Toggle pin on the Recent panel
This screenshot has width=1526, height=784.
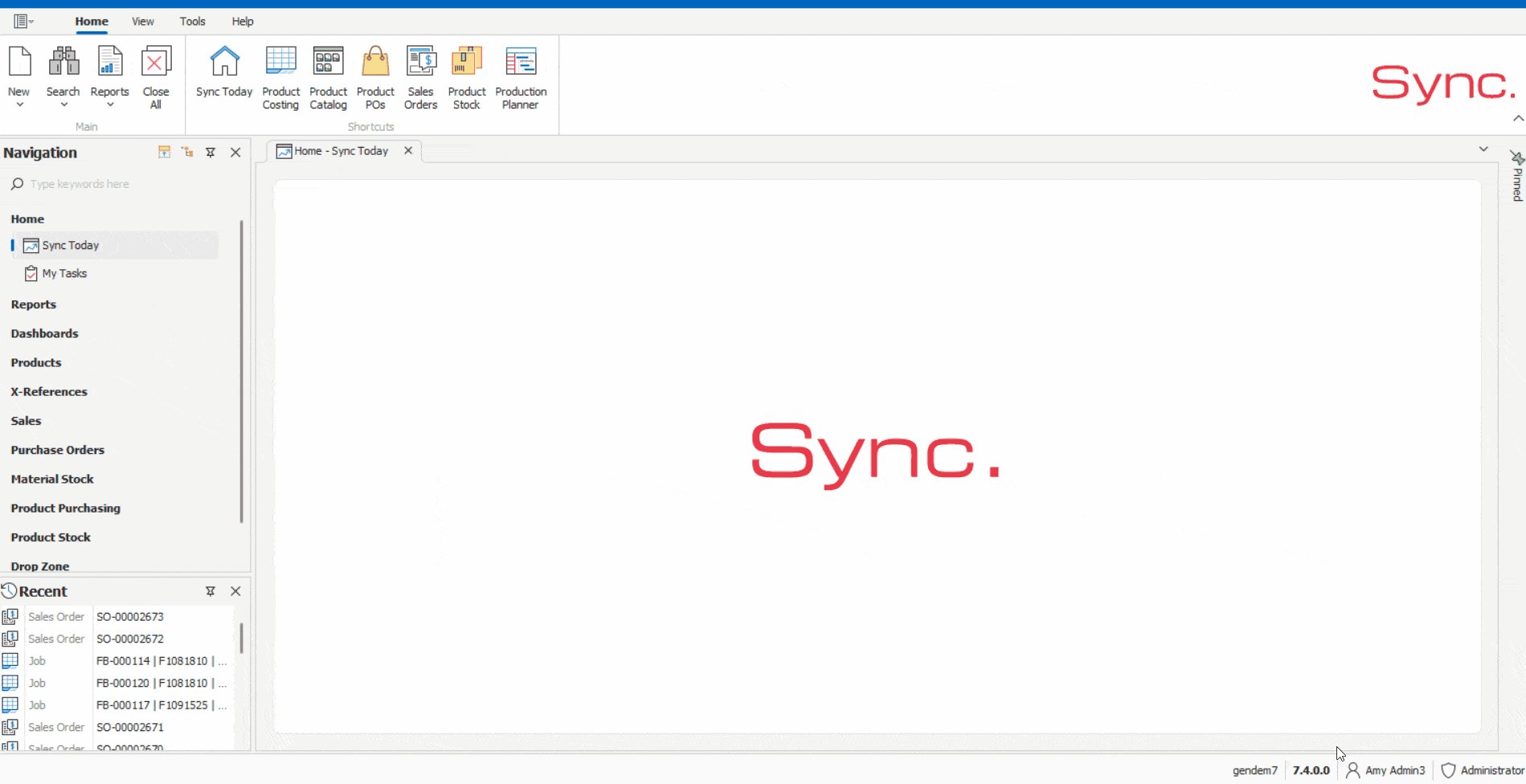pos(211,591)
